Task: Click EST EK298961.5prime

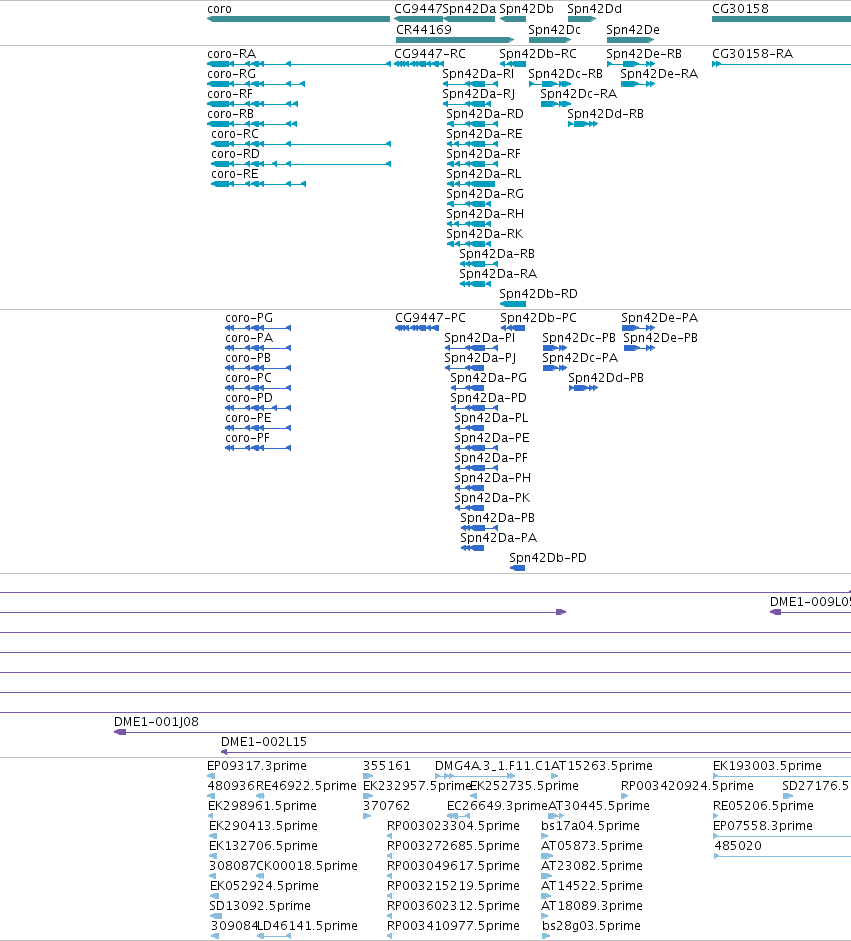Action: 262,806
